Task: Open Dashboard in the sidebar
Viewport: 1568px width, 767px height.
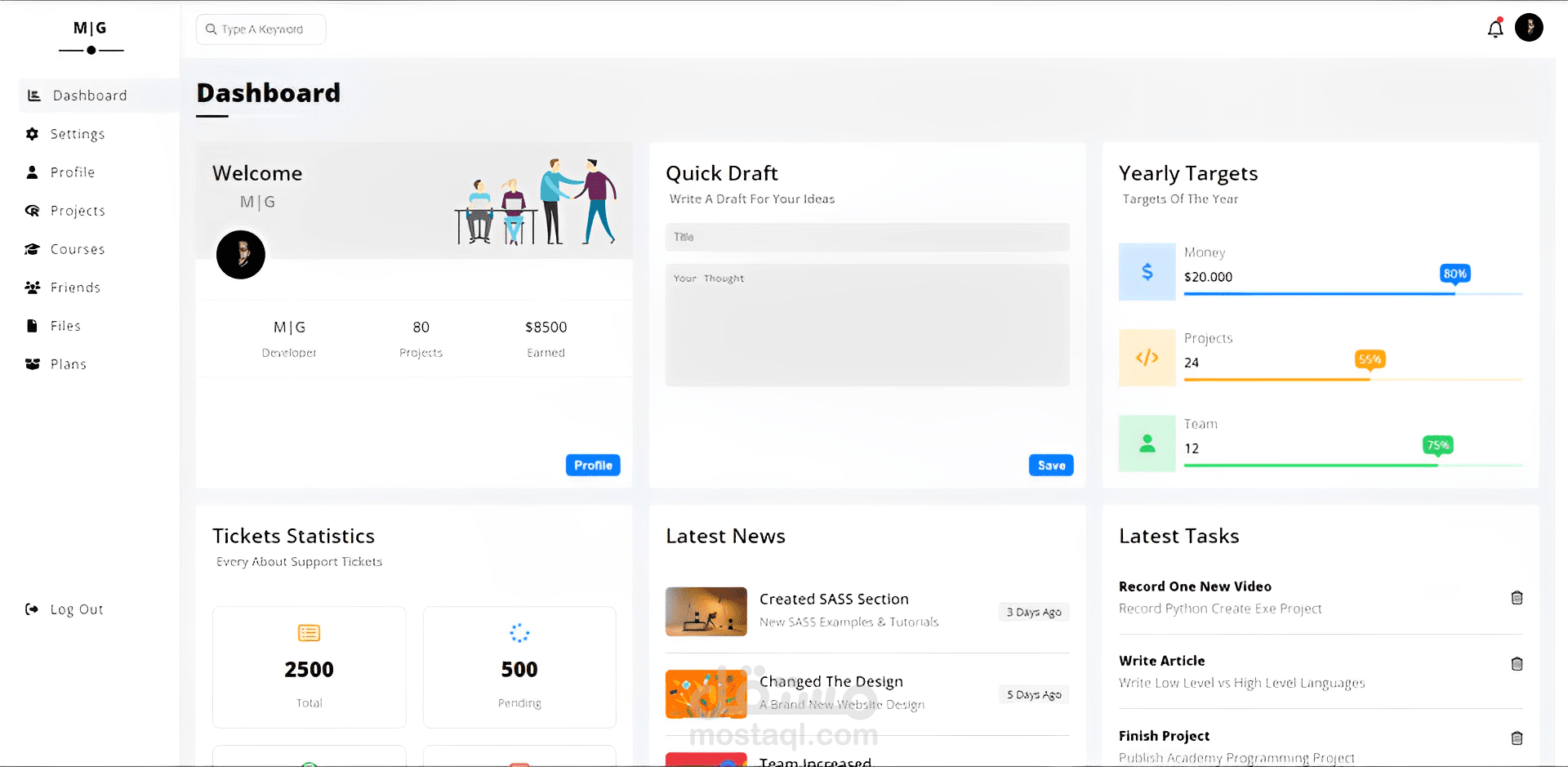Action: click(99, 96)
